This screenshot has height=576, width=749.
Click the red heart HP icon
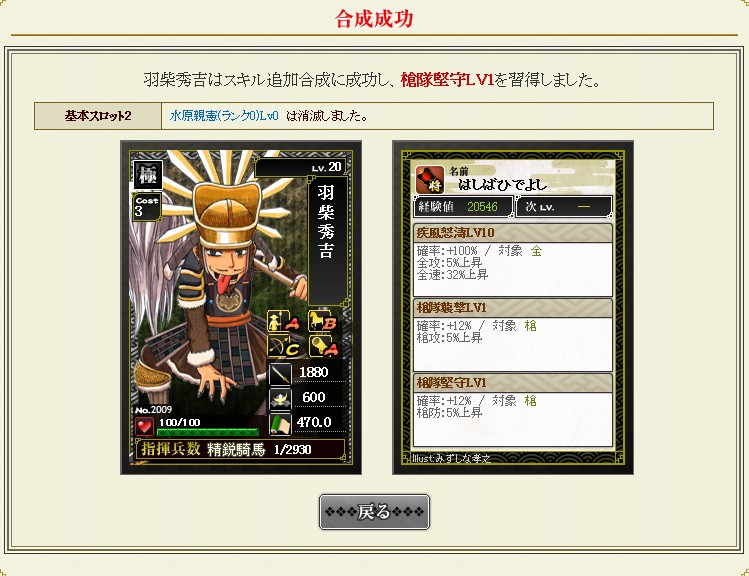point(144,426)
